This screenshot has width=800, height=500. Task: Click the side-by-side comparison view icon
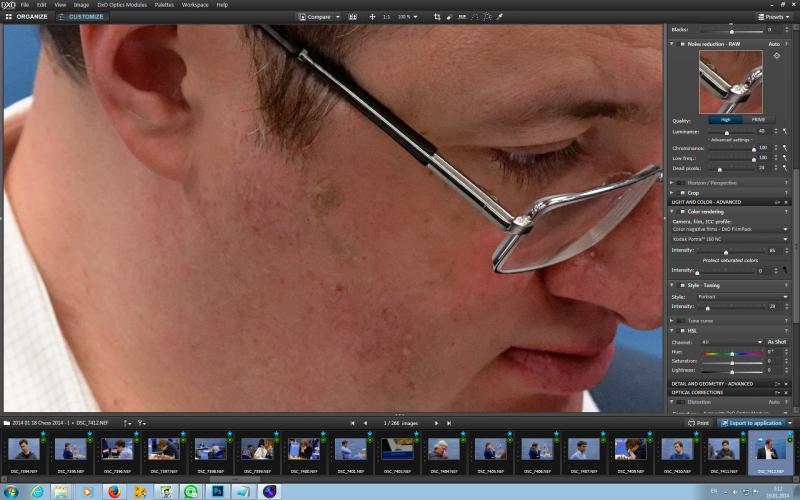353,17
